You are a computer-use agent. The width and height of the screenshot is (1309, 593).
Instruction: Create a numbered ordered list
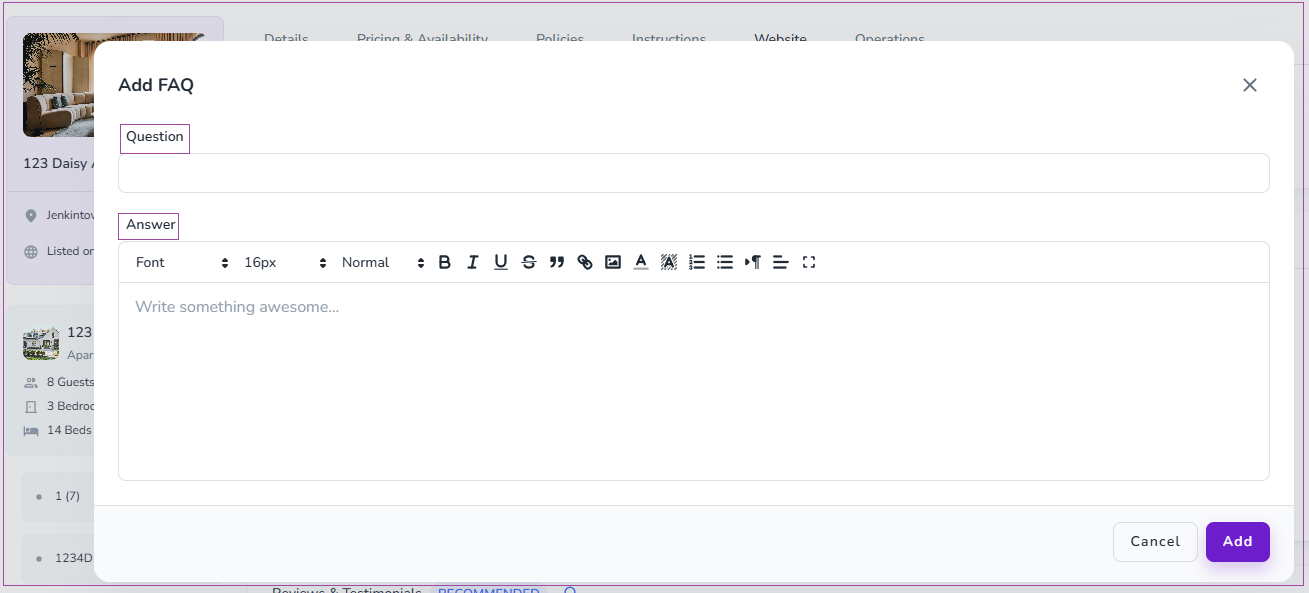coord(697,262)
